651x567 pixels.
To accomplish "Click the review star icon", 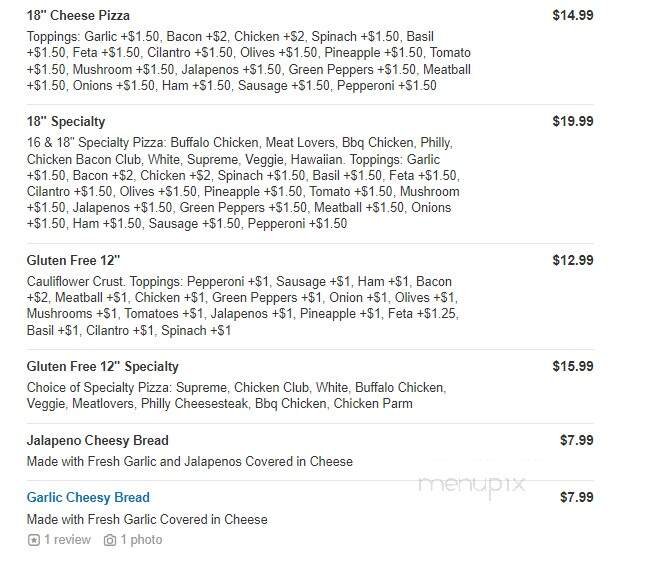I will coord(34,540).
